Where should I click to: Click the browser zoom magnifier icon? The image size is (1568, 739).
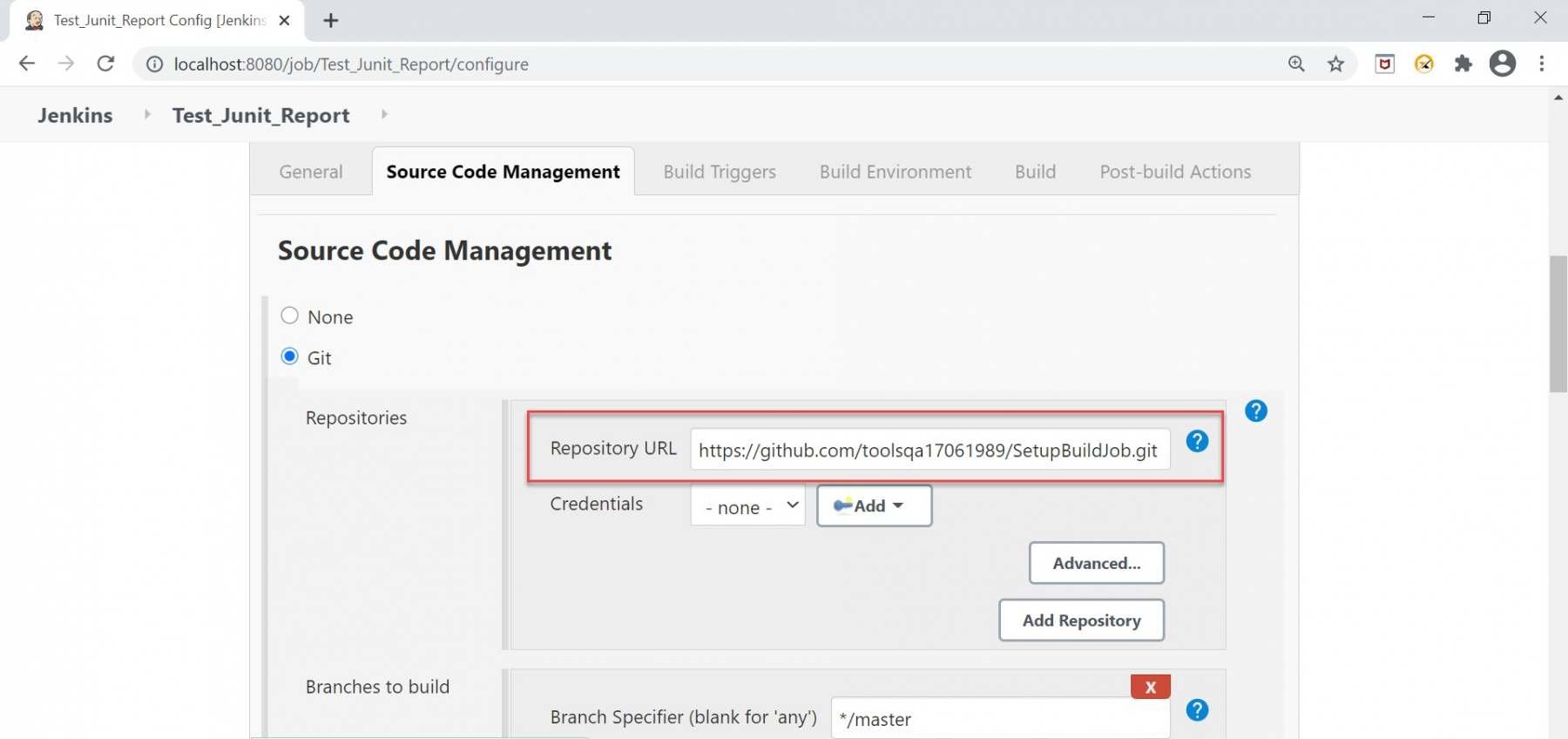point(1296,64)
